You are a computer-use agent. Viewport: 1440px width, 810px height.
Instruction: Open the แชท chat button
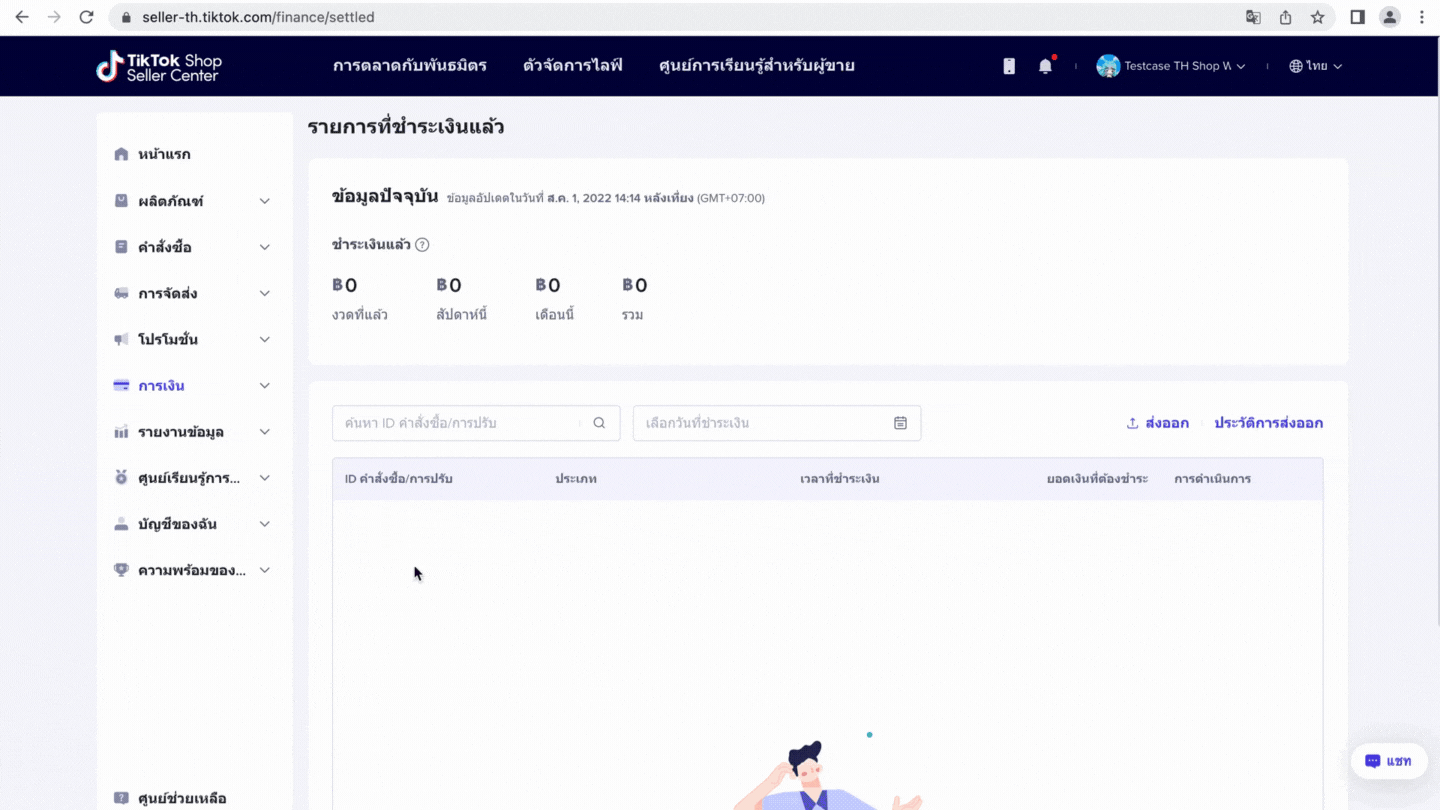tap(1389, 761)
